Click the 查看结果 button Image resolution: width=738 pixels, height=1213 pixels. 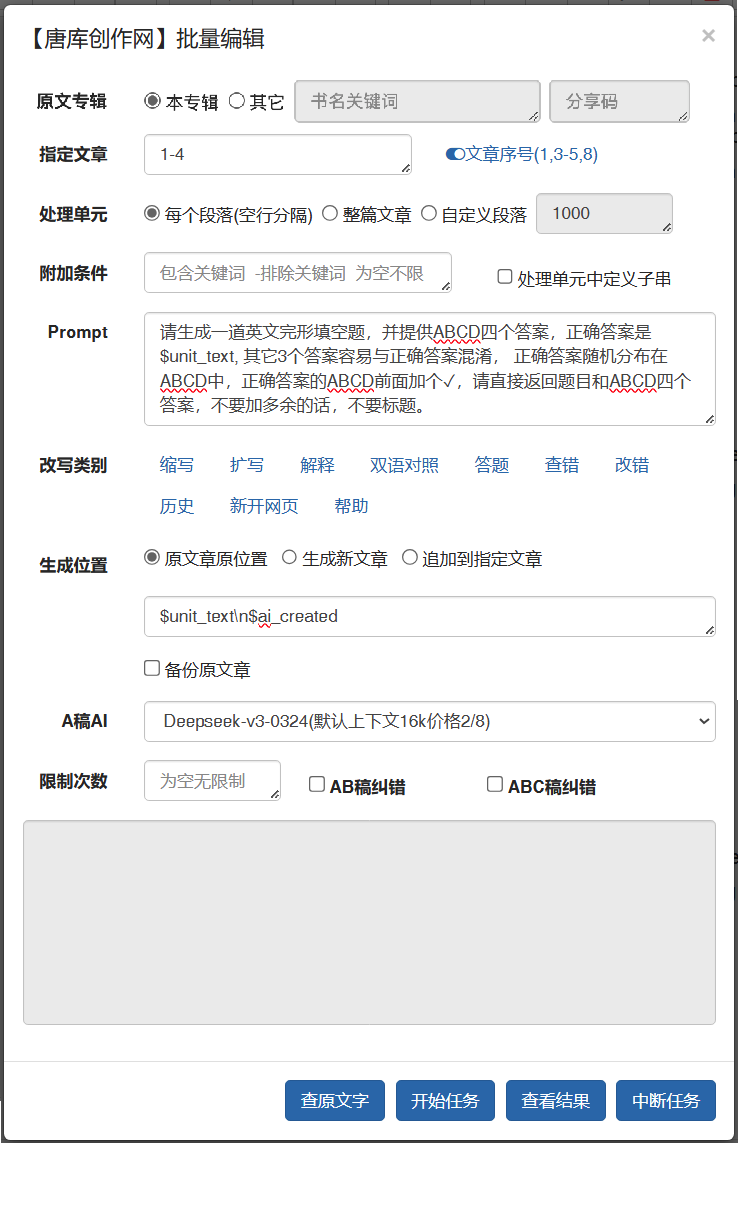[x=555, y=1101]
